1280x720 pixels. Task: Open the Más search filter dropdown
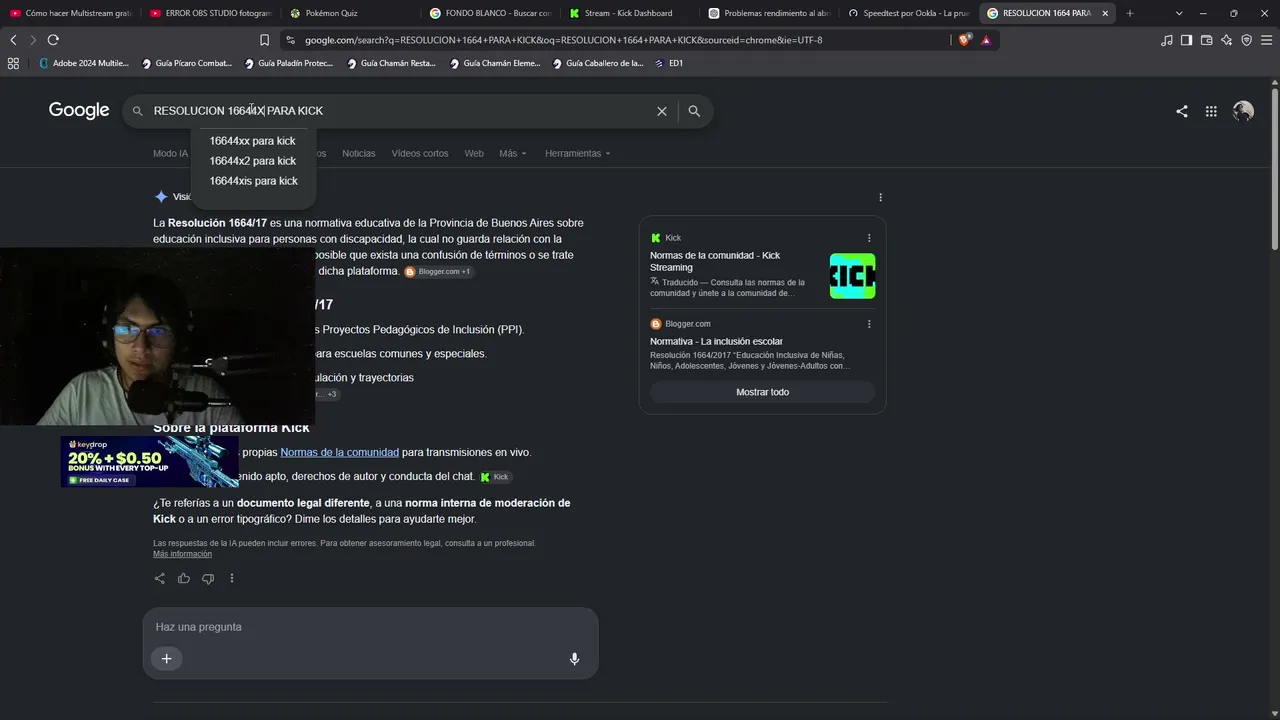pos(512,153)
